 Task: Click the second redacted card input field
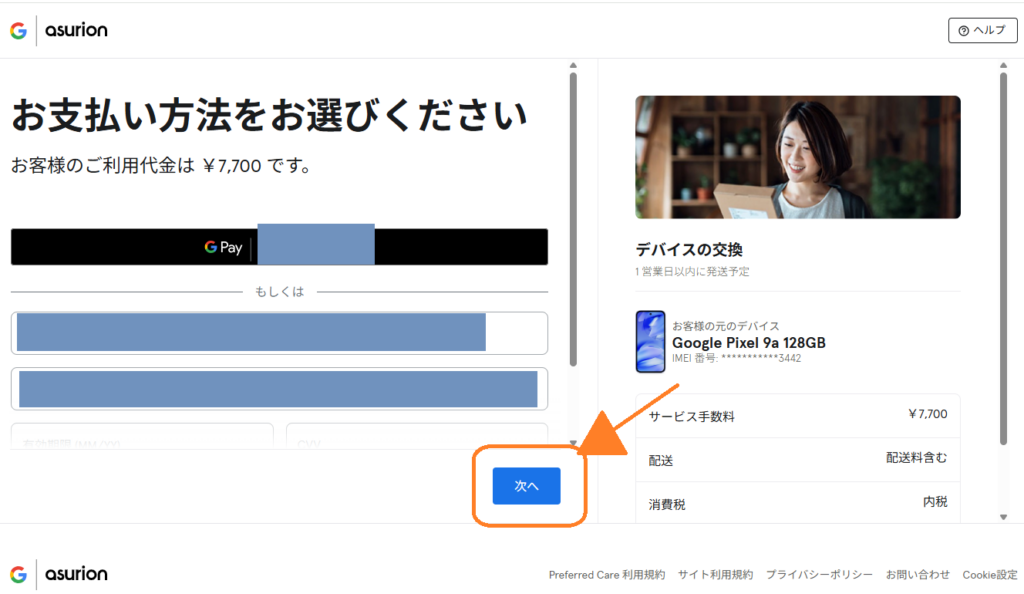tap(279, 389)
